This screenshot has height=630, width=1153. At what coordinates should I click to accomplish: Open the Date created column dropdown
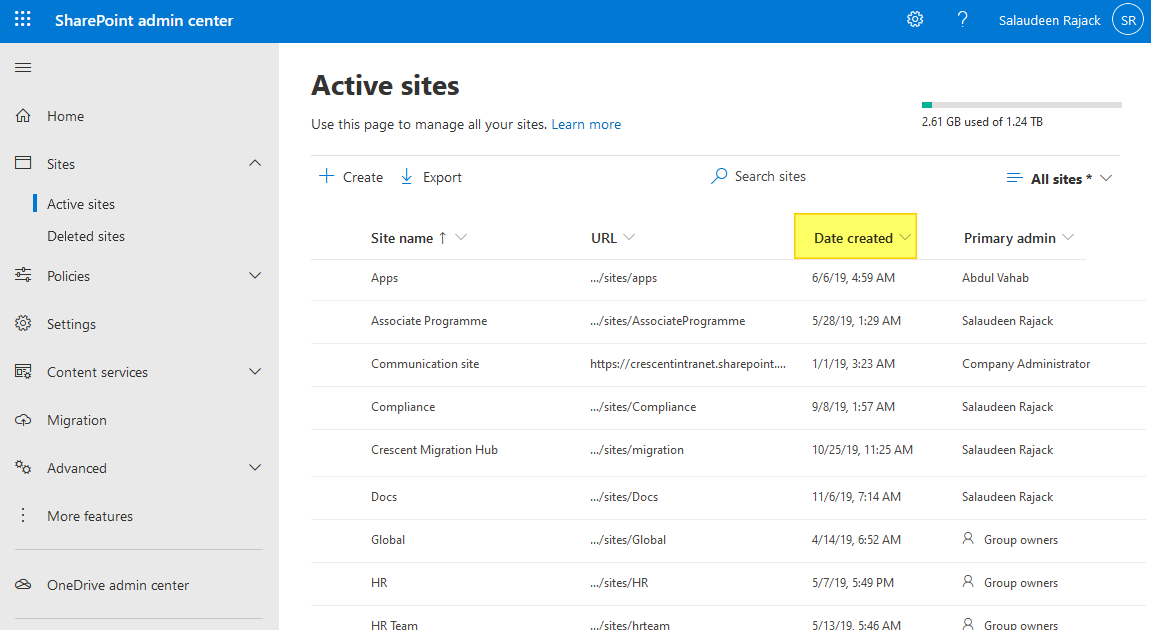906,237
